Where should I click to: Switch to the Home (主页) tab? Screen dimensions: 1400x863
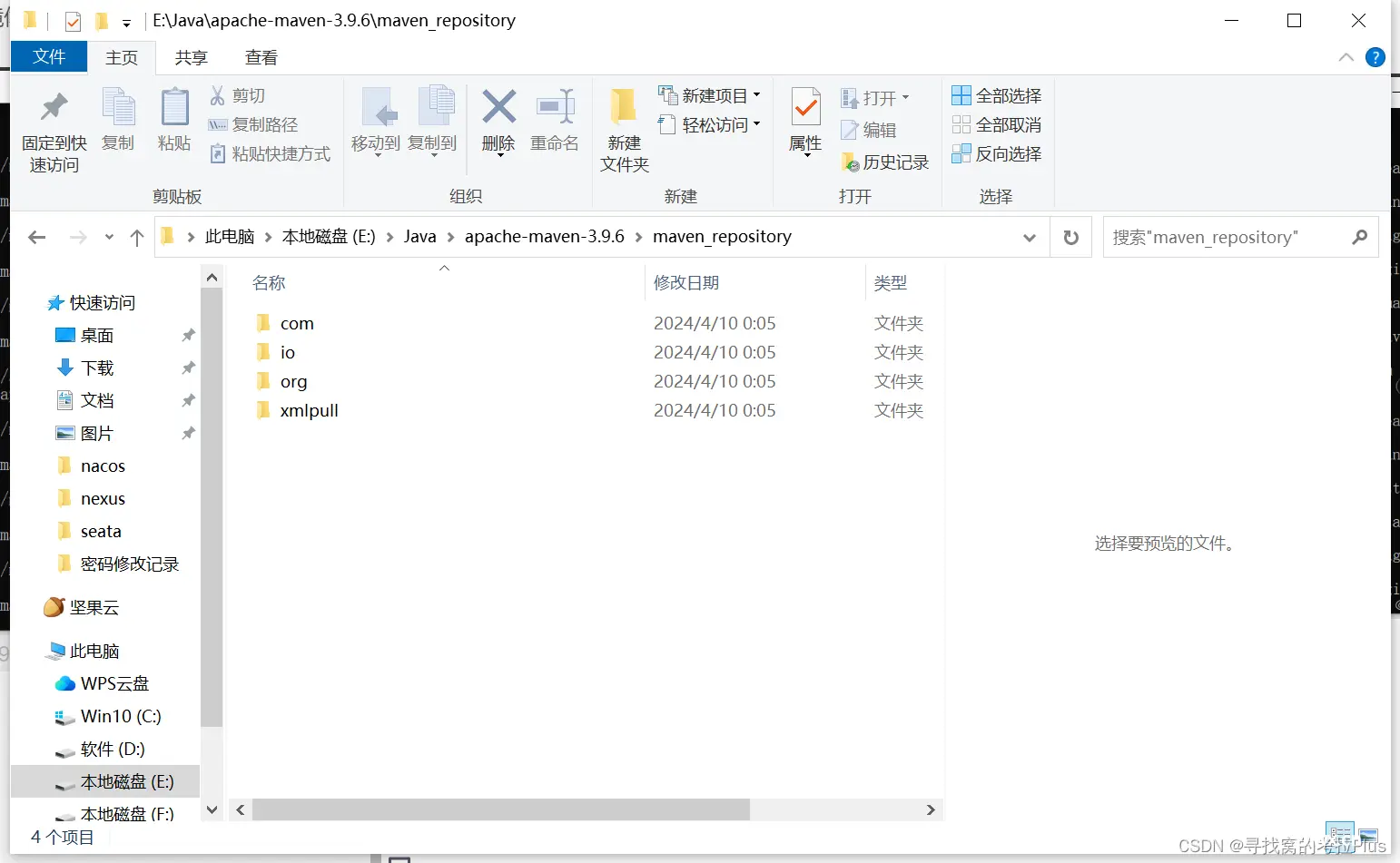point(122,58)
